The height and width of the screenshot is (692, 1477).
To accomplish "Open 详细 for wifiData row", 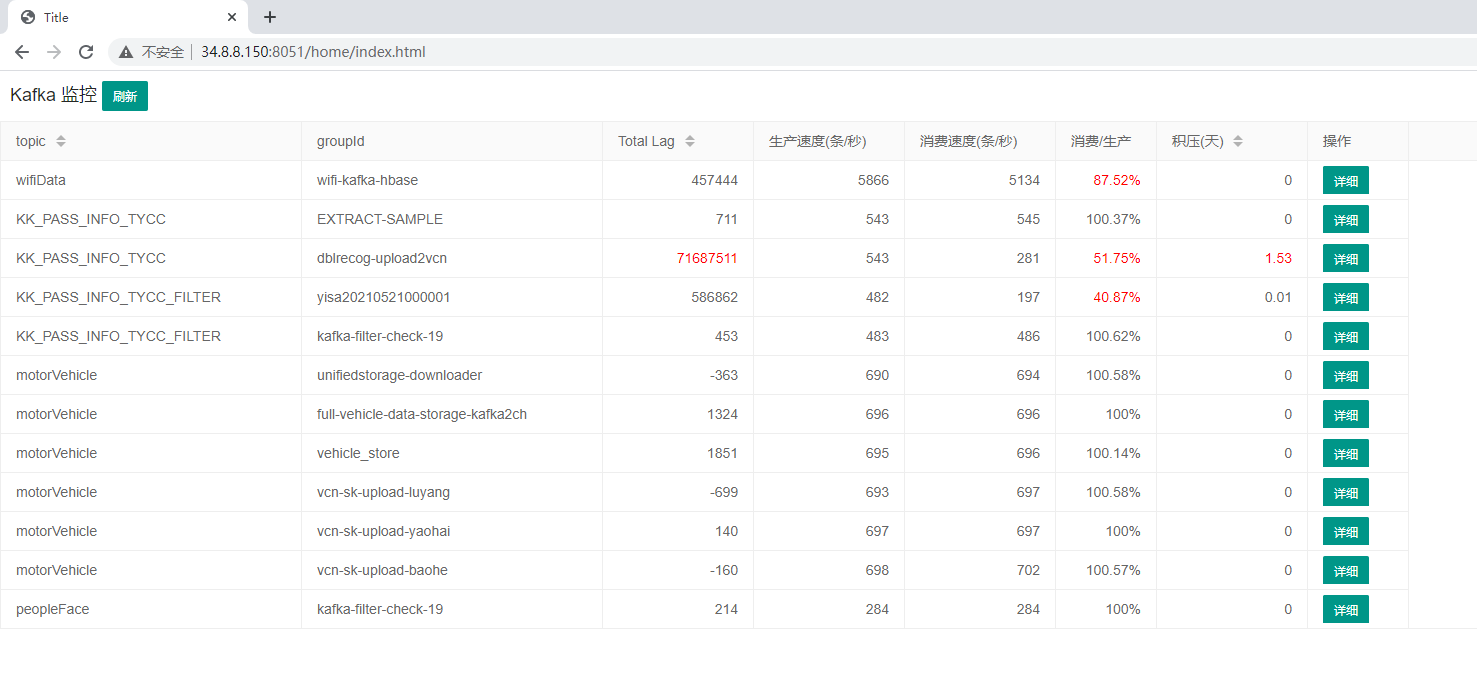I will tap(1345, 181).
